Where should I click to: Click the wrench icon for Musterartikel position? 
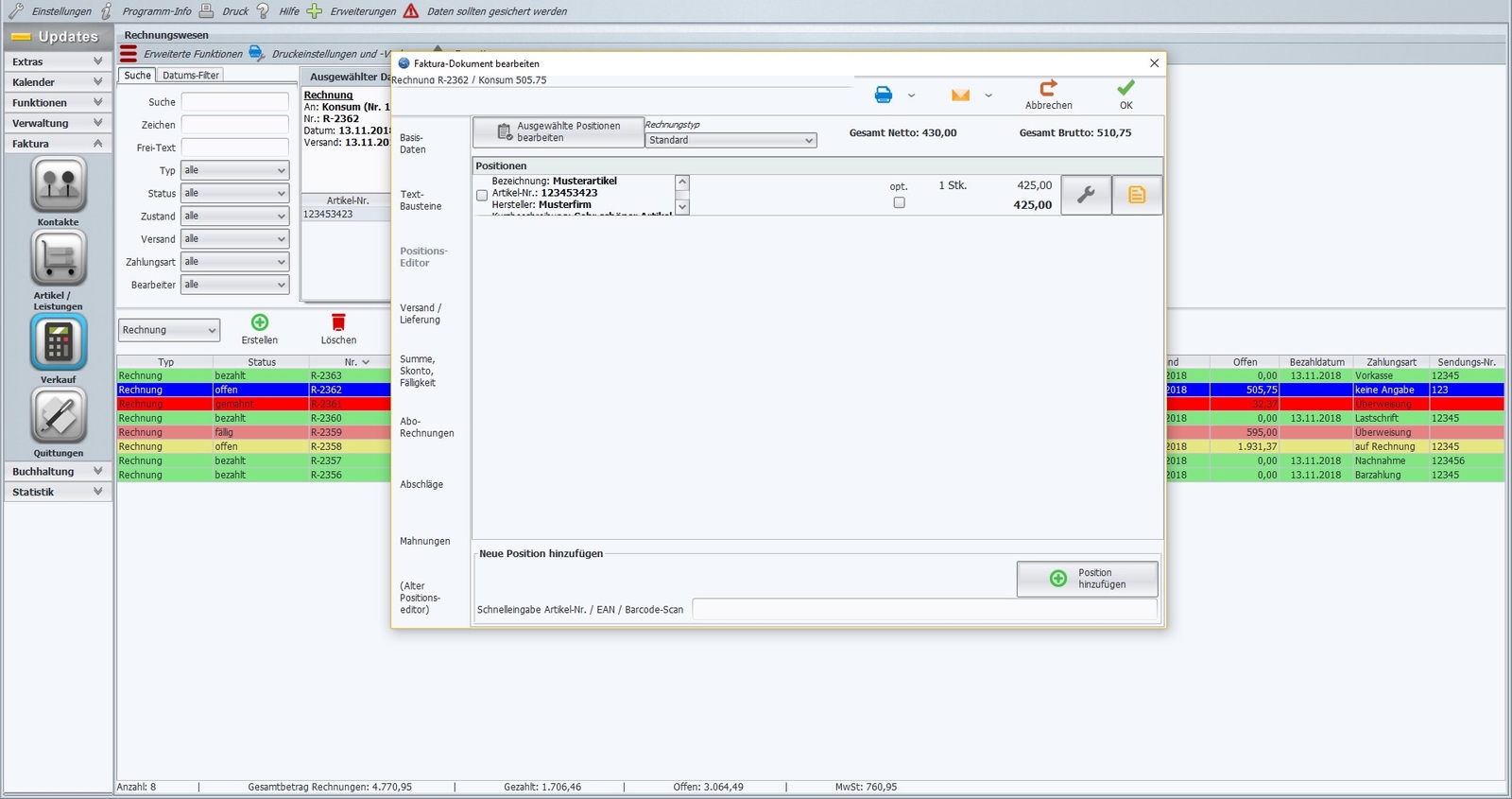pos(1086,195)
